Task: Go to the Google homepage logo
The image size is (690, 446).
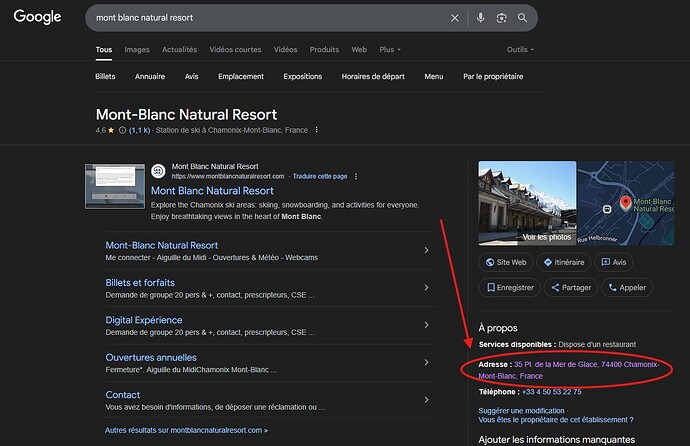Action: [x=37, y=17]
